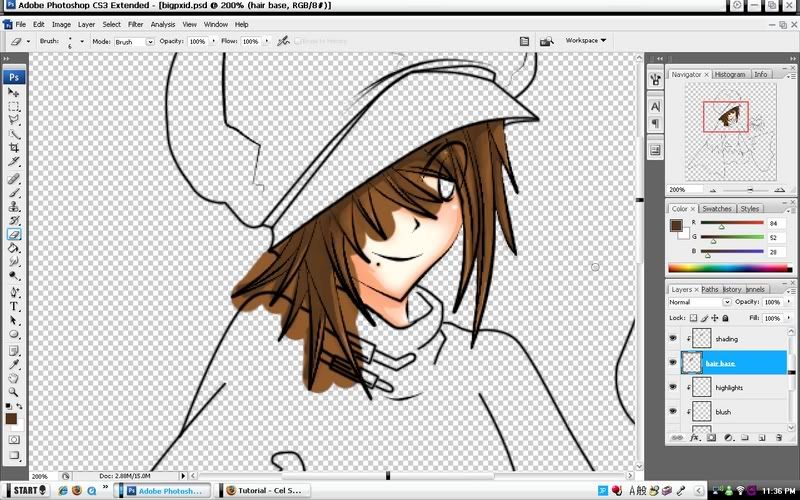This screenshot has width=800, height=500.
Task: Select the Slice tool
Action: pos(13,162)
